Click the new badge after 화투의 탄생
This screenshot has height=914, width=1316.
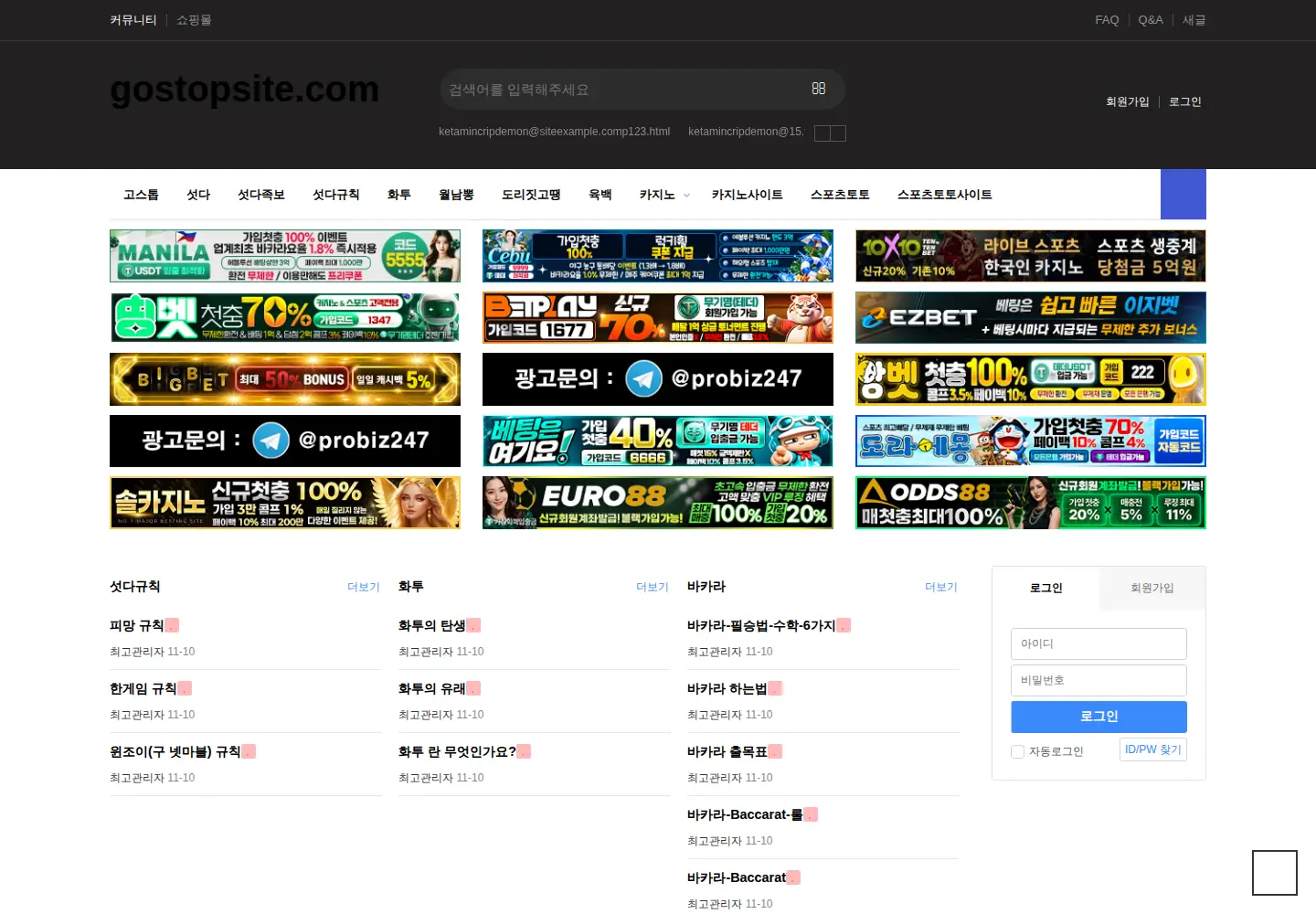[473, 625]
